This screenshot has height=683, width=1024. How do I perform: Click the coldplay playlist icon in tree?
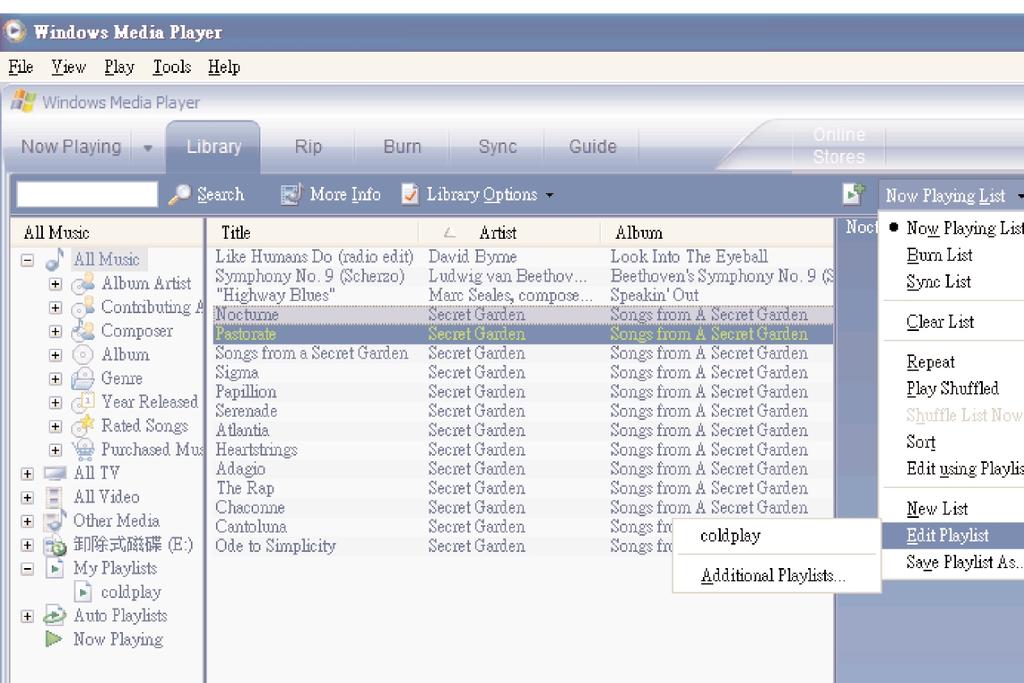83,592
